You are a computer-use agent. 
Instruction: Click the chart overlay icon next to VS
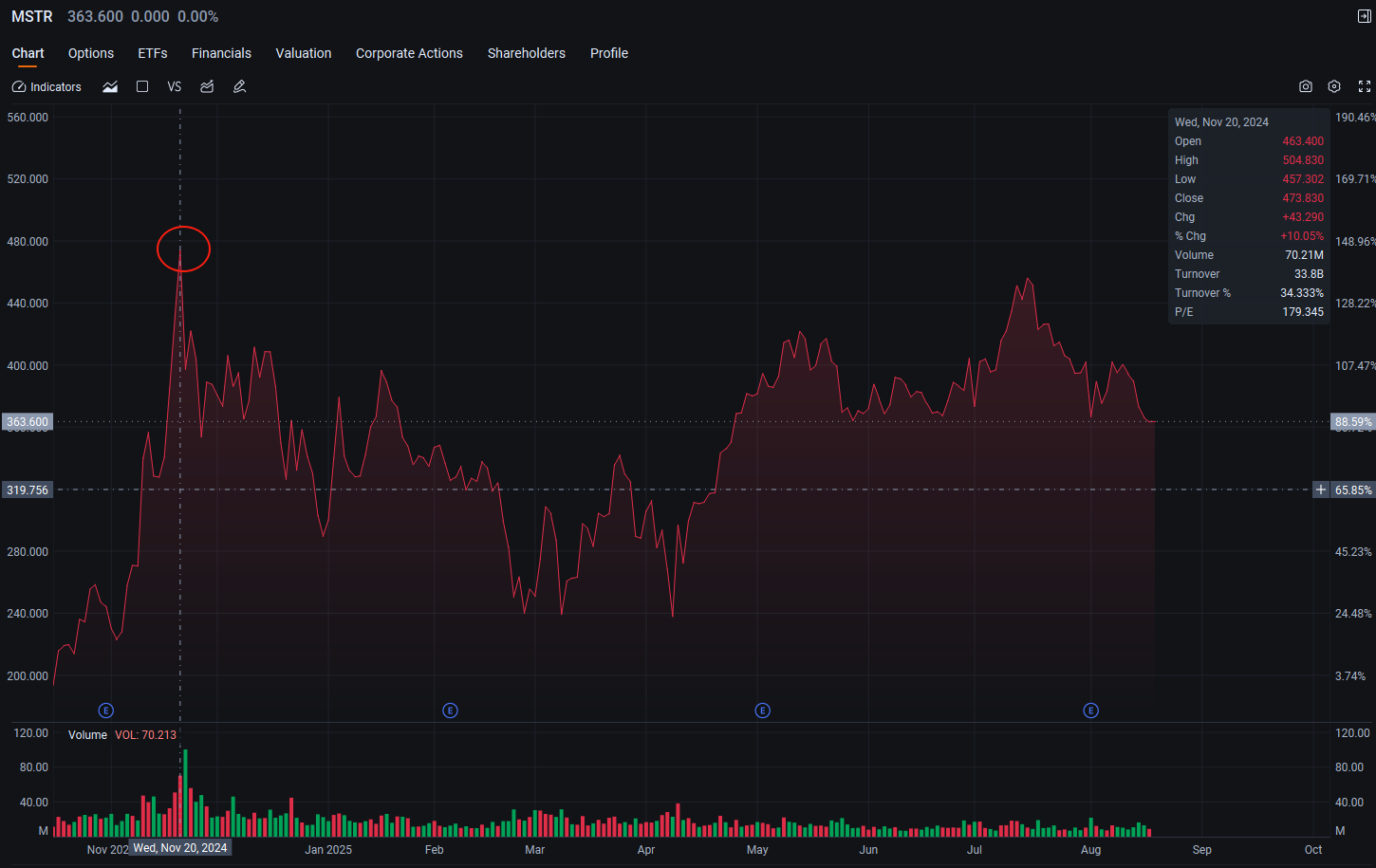207,86
